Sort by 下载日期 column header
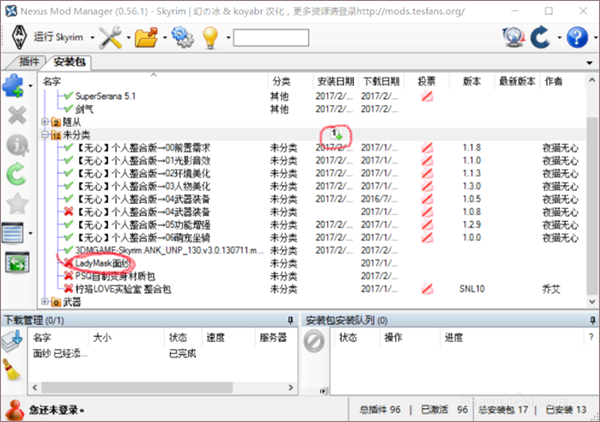 coord(381,81)
